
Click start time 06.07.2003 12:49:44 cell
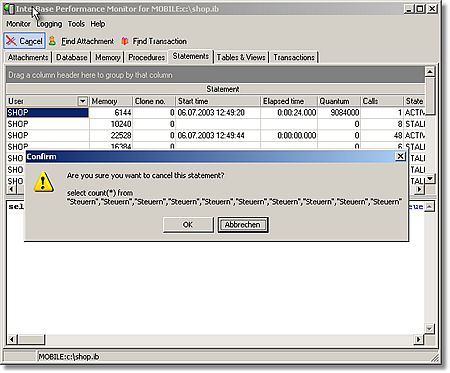[x=218, y=135]
